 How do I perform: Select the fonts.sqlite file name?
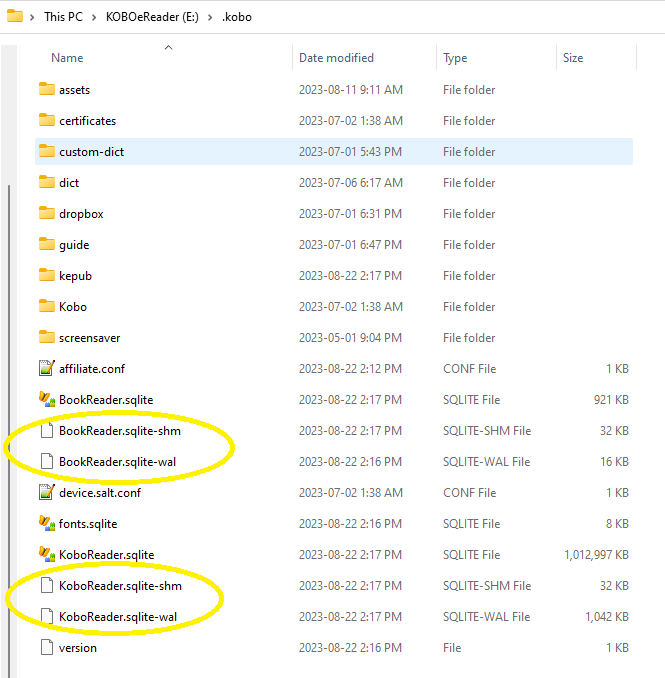pos(88,524)
